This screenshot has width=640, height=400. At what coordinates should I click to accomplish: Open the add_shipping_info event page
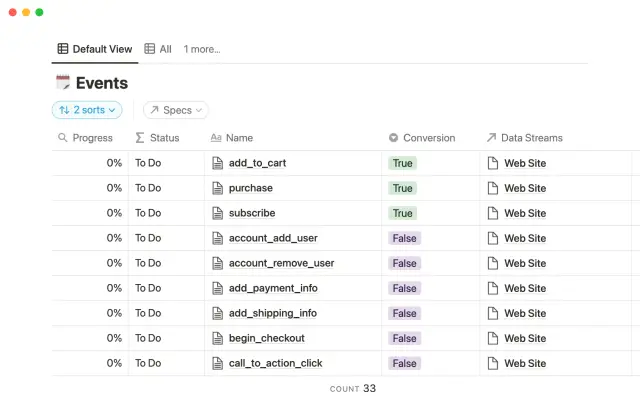(x=273, y=313)
